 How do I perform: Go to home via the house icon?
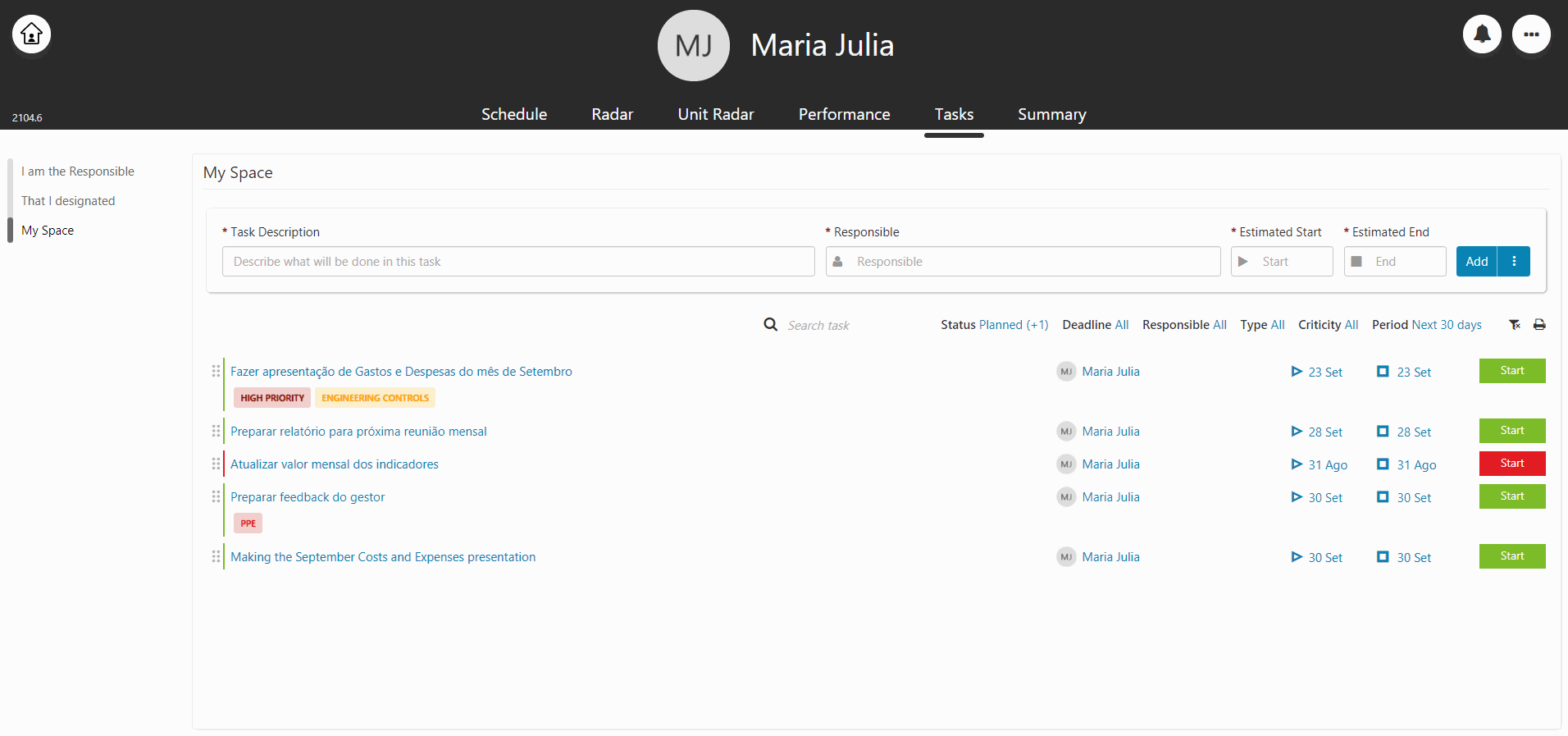(x=32, y=34)
